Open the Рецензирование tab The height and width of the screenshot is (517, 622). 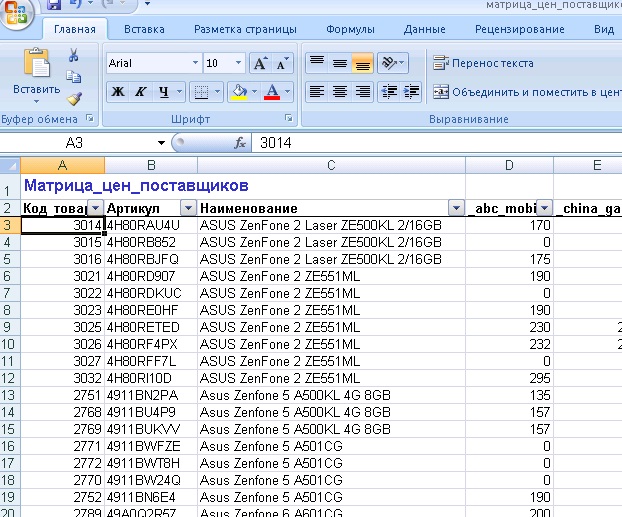(x=520, y=29)
